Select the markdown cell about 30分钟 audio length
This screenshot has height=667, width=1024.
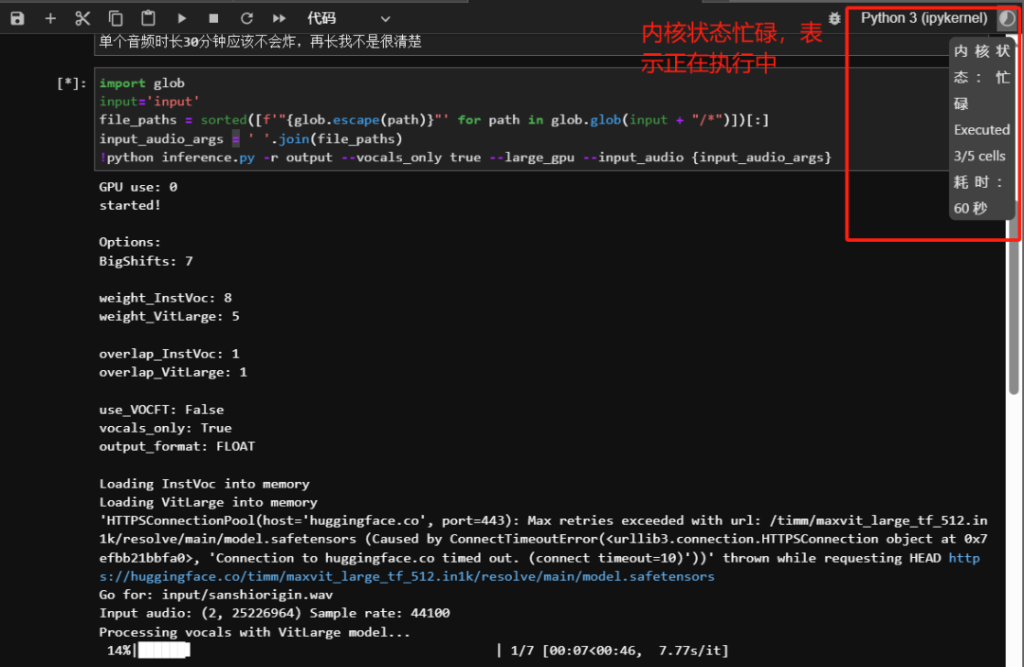(260, 41)
